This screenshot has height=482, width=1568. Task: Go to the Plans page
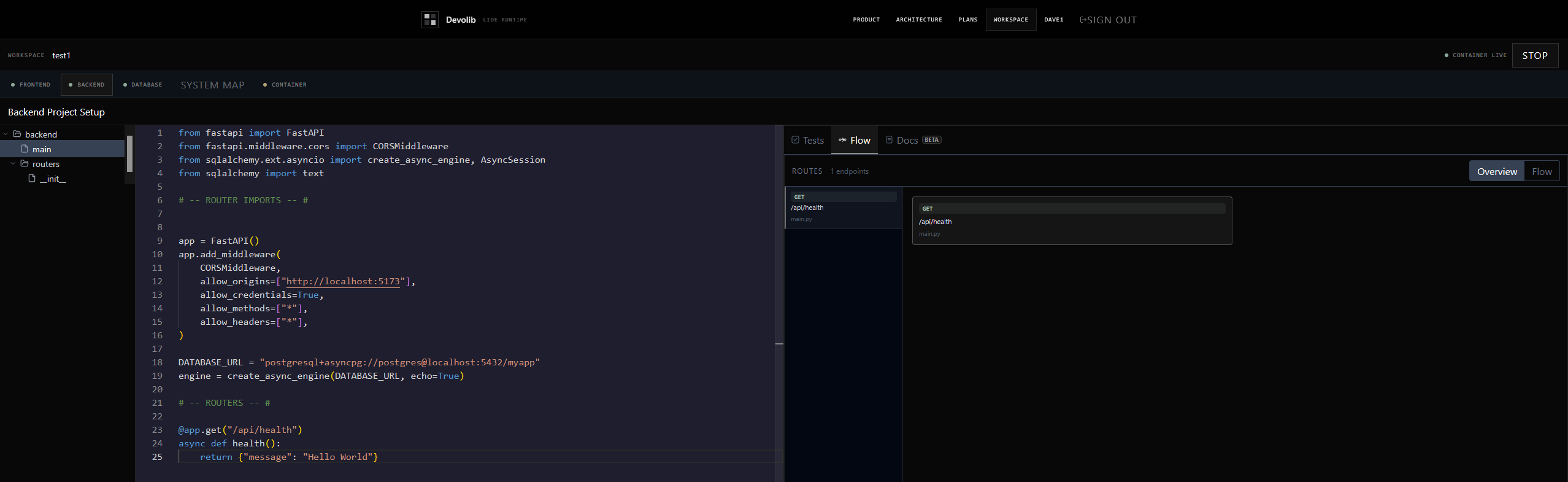coord(968,20)
